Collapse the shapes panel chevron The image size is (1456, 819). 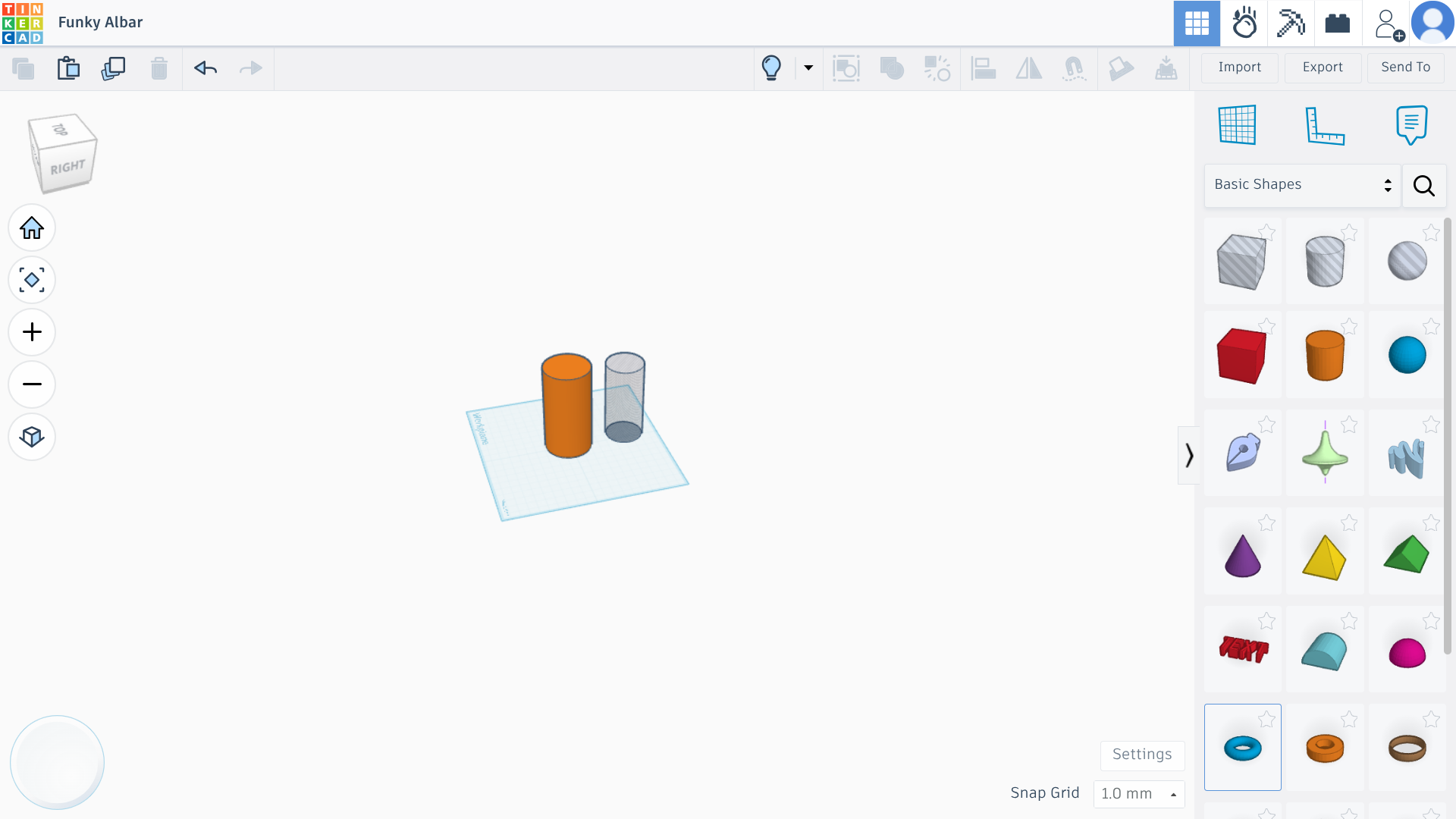[1188, 455]
